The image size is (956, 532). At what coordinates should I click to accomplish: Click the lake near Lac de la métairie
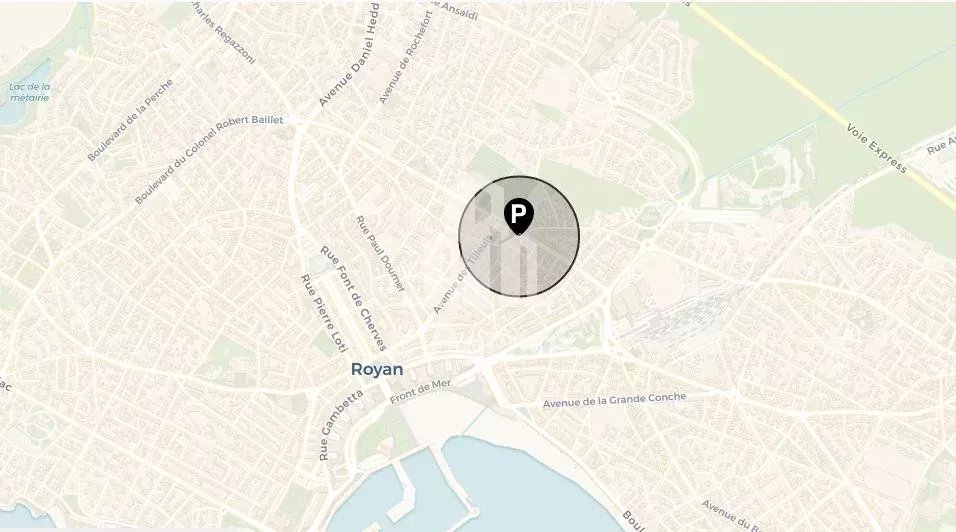click(17, 110)
